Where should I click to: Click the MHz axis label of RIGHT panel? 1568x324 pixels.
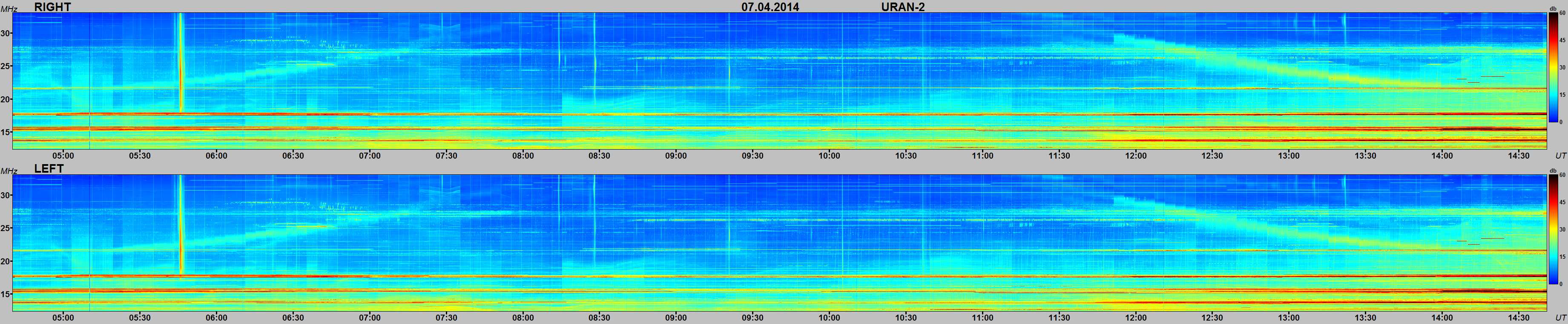(9, 9)
